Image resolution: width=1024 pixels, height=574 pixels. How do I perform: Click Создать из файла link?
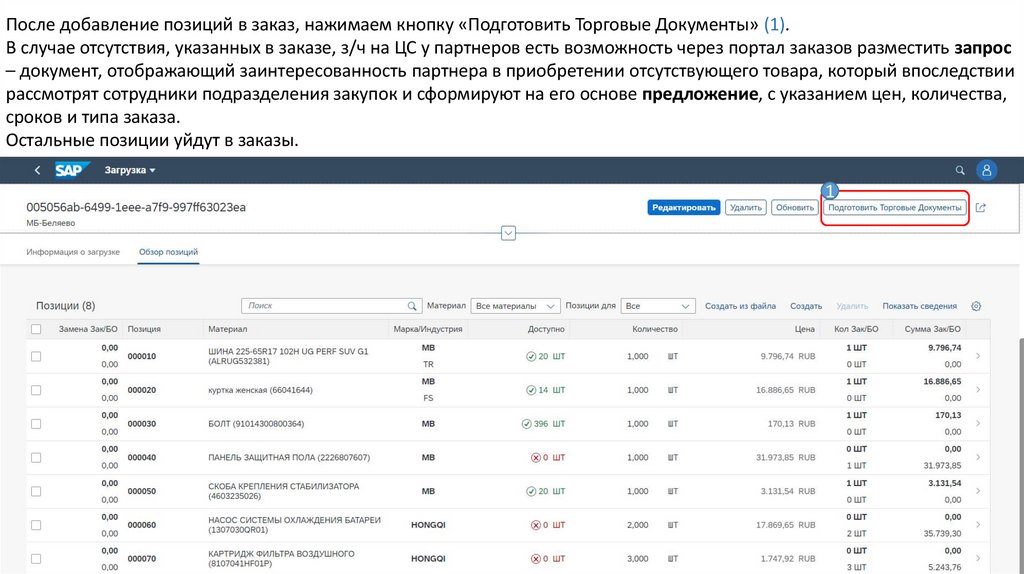740,306
